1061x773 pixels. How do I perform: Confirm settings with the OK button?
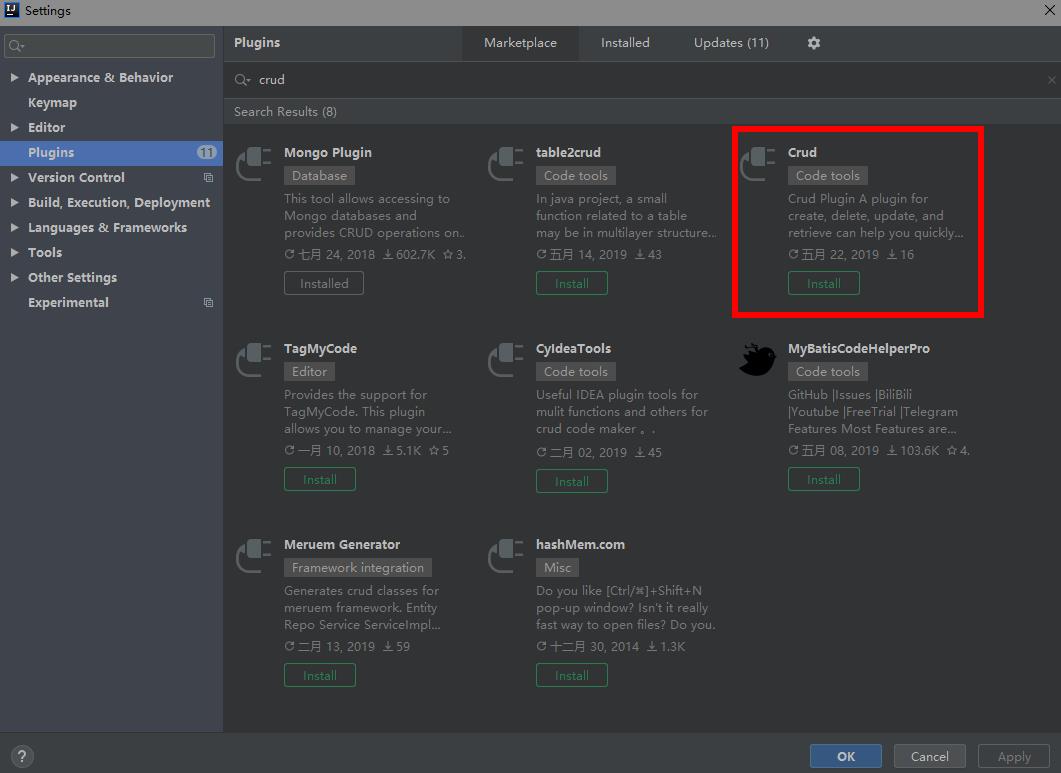(x=846, y=756)
